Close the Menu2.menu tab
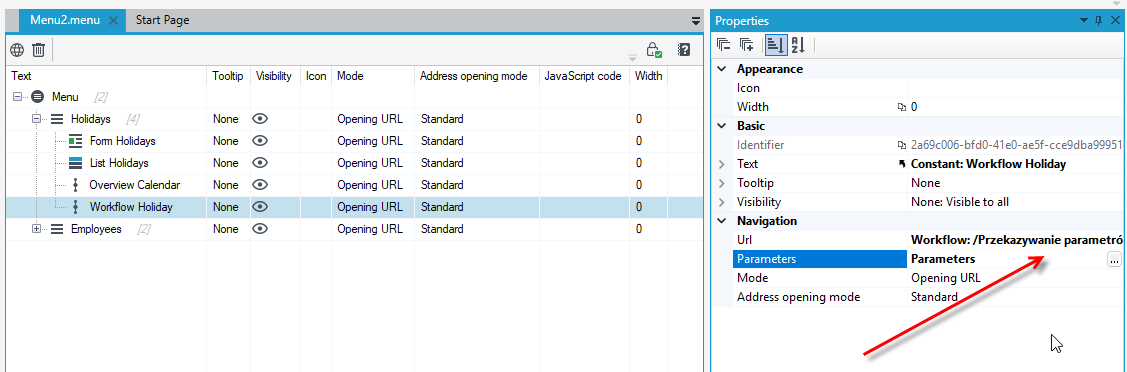 click(113, 21)
